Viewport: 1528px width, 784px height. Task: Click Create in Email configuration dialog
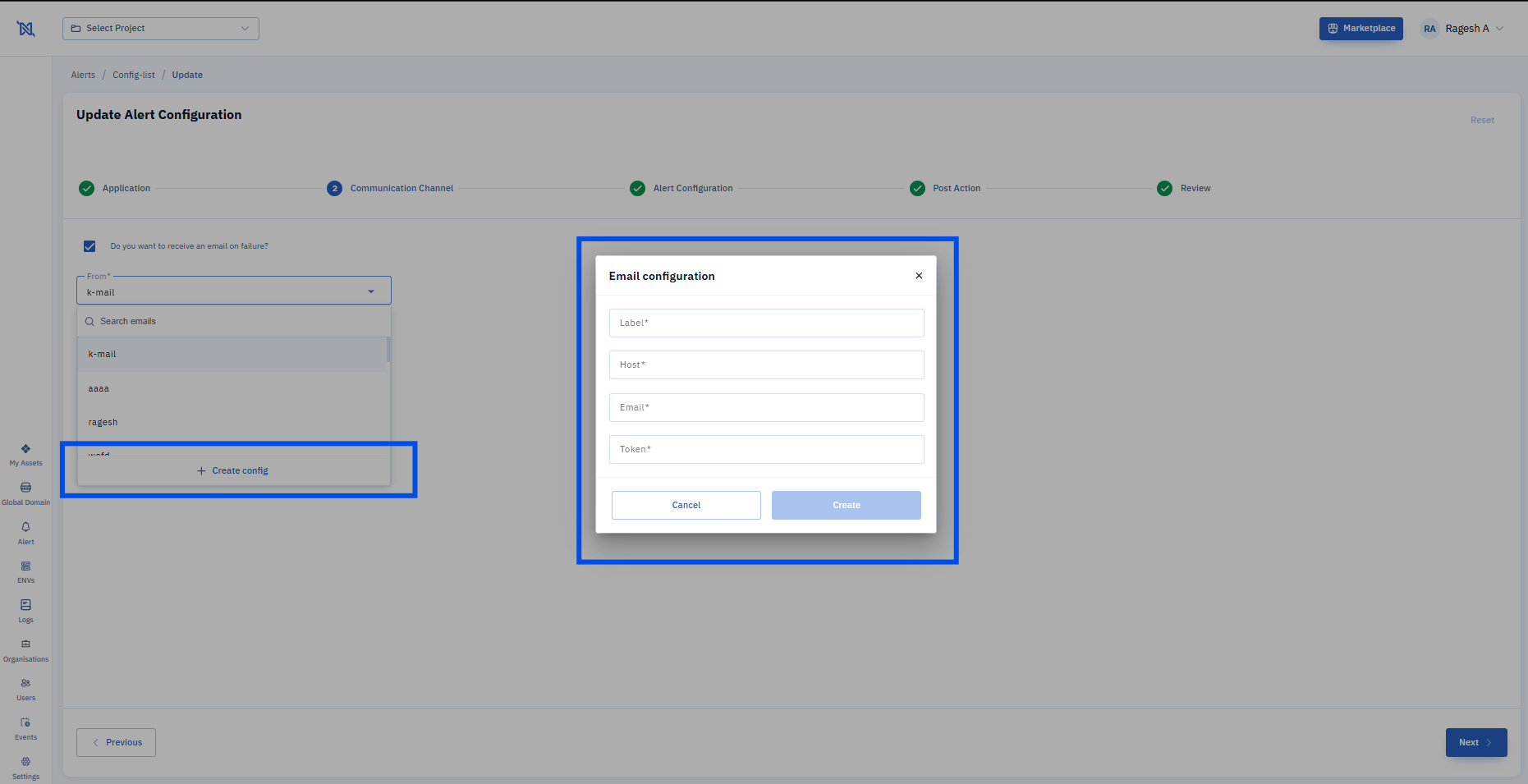846,505
